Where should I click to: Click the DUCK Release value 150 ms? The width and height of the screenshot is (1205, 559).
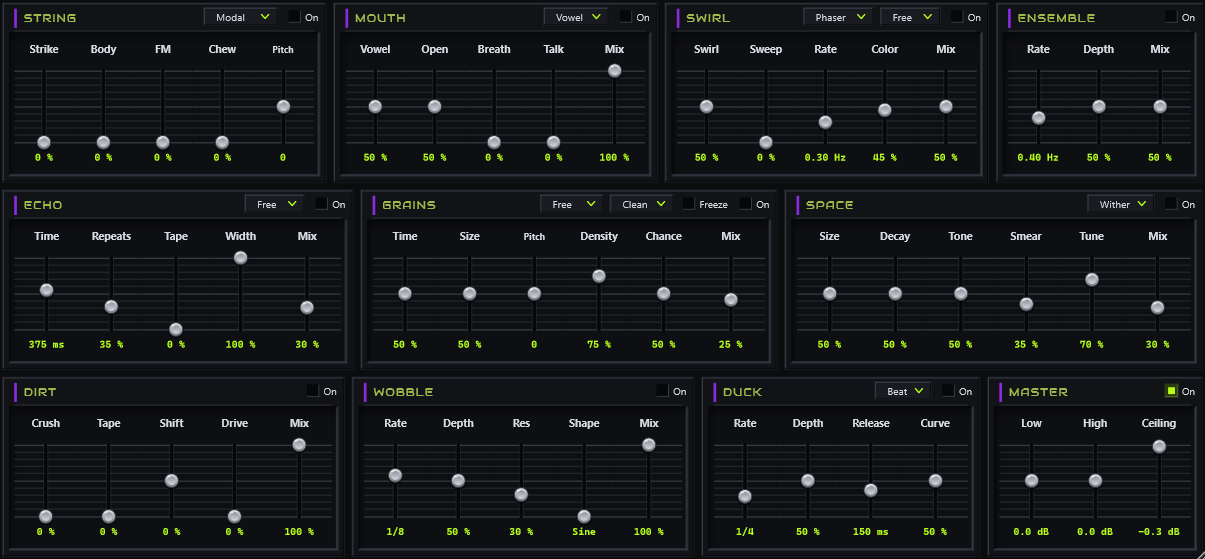pyautogui.click(x=870, y=531)
